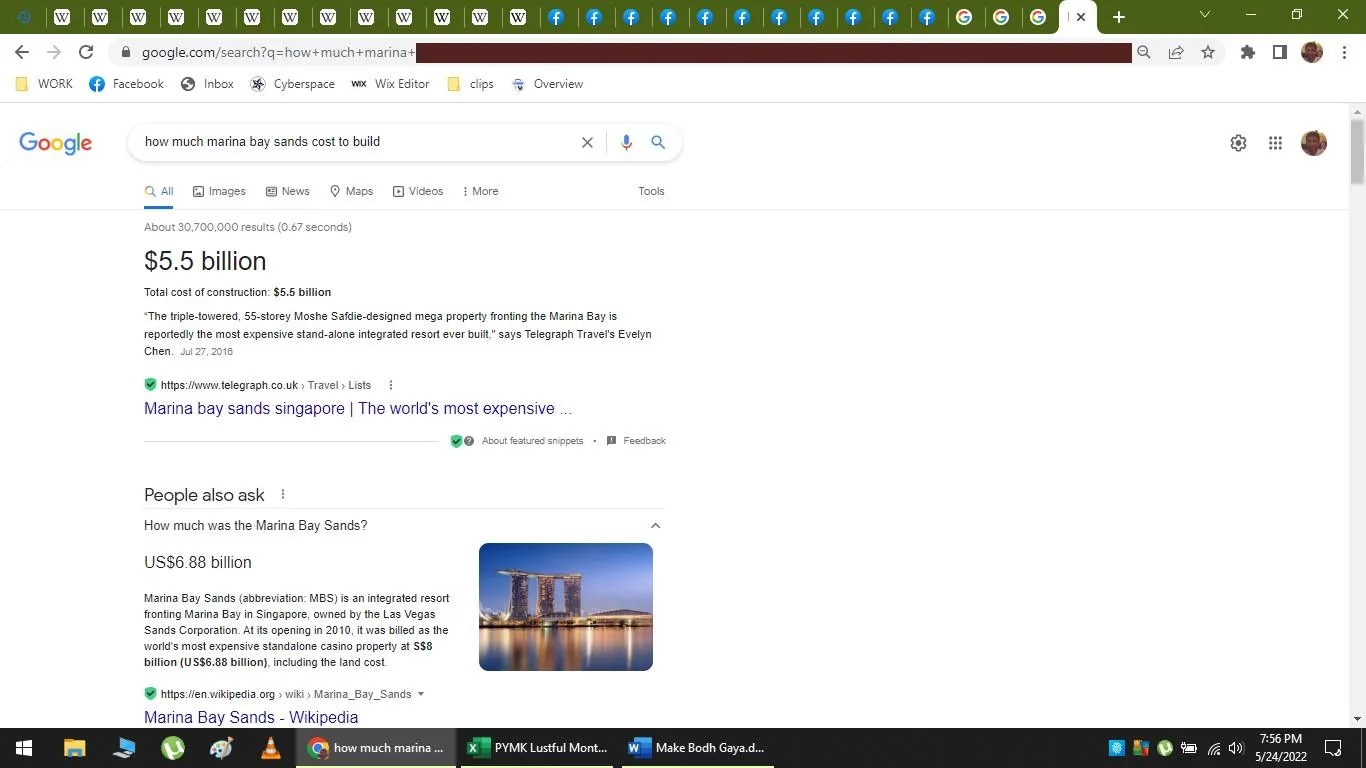This screenshot has width=1366, height=768.
Task: Expand the tab search chevron
Action: [x=1205, y=15]
